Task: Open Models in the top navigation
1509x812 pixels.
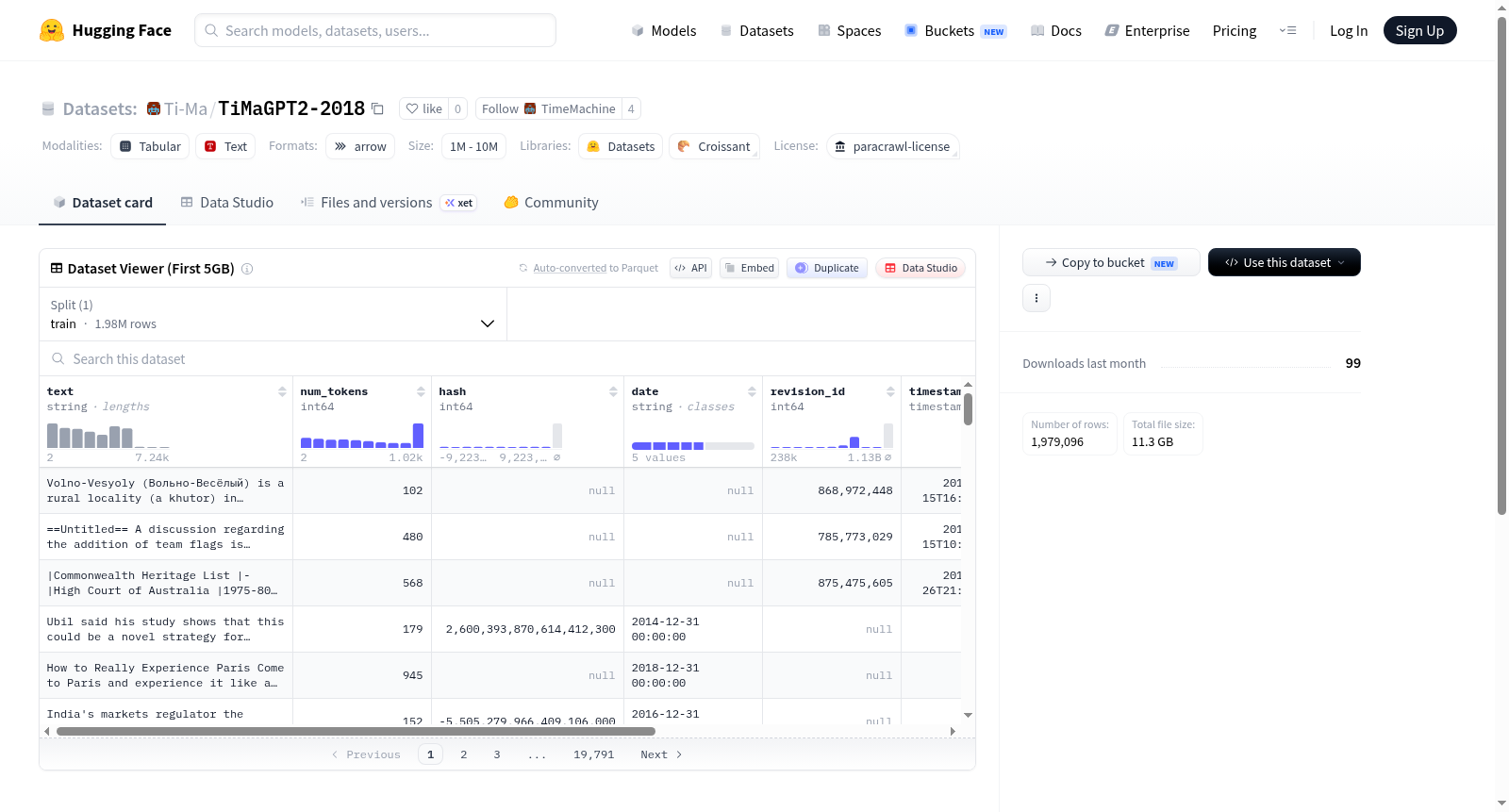Action: click(x=664, y=30)
